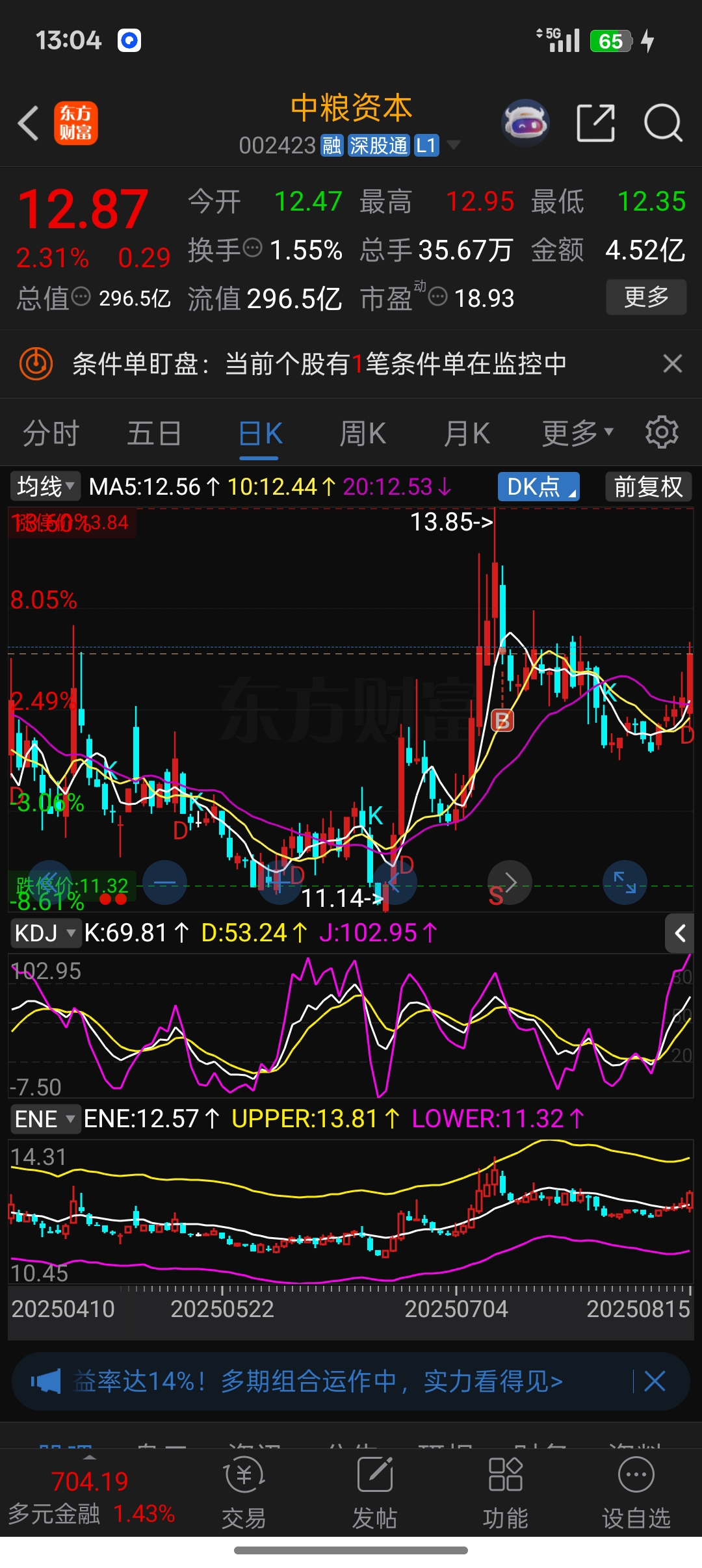
Task: Open 均线 indicator dropdown
Action: tap(45, 486)
